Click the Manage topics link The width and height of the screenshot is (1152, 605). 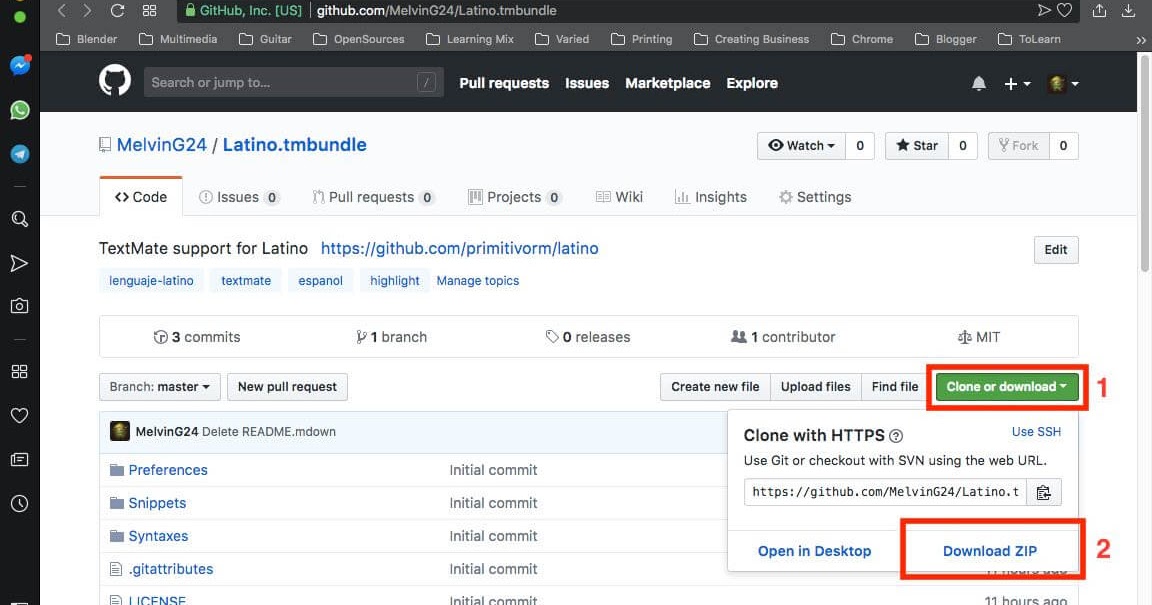tap(478, 281)
